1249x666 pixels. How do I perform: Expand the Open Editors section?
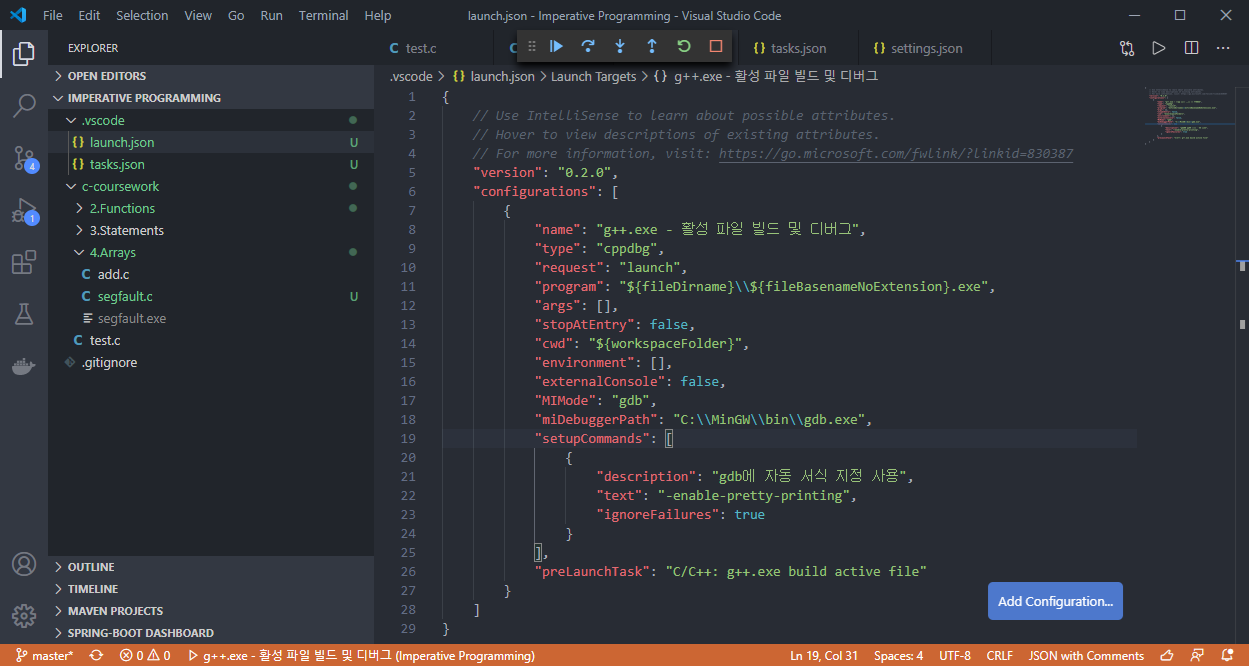(x=210, y=76)
